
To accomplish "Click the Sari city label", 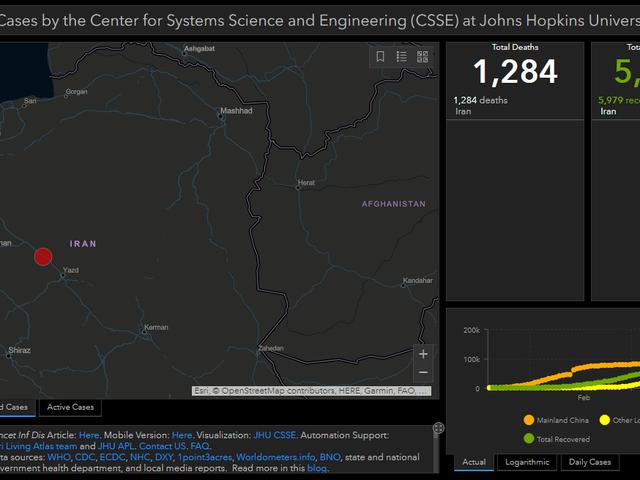I will 30,101.
